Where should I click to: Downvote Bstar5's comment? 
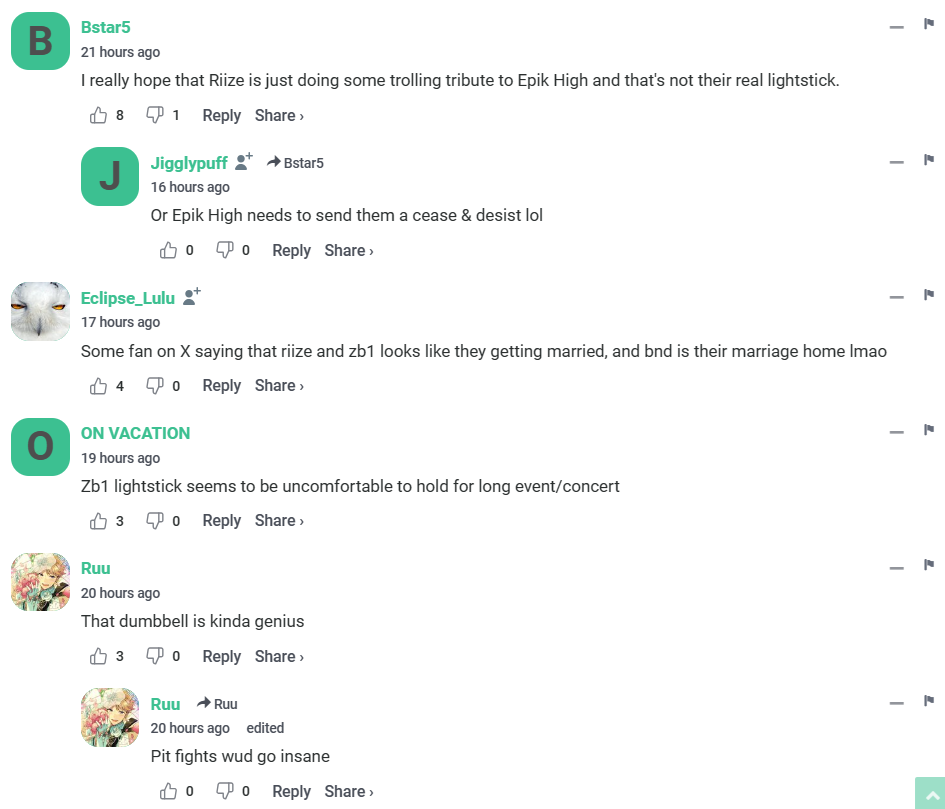tap(154, 115)
